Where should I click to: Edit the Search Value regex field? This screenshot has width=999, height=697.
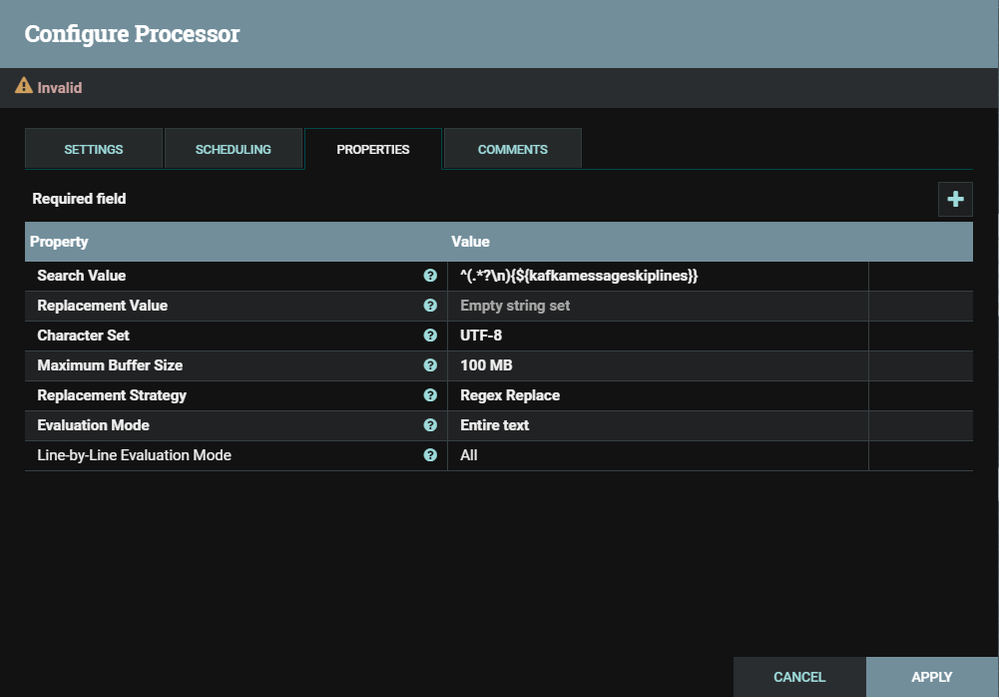click(x=578, y=275)
